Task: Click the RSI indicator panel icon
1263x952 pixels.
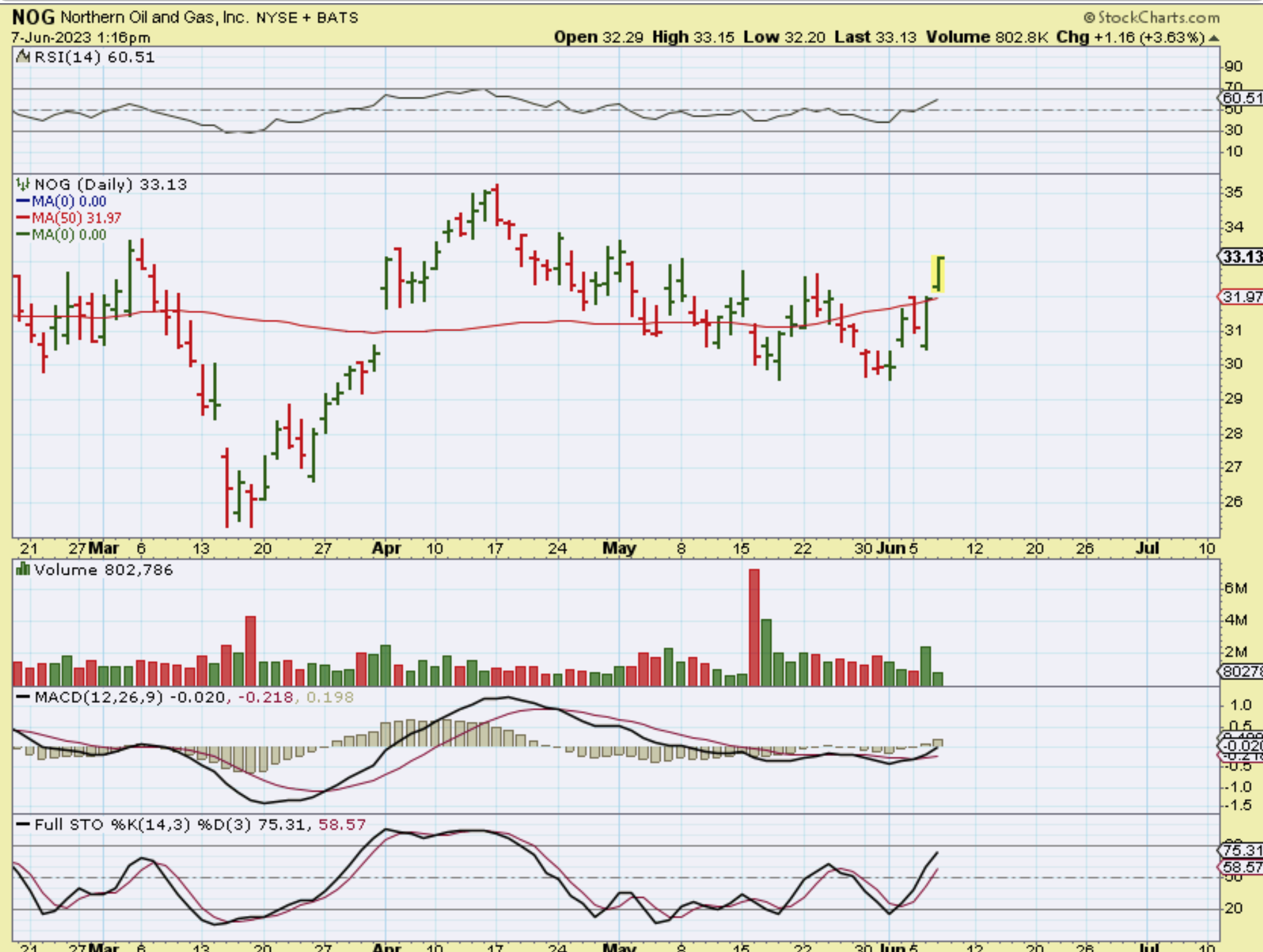Action: pos(23,57)
